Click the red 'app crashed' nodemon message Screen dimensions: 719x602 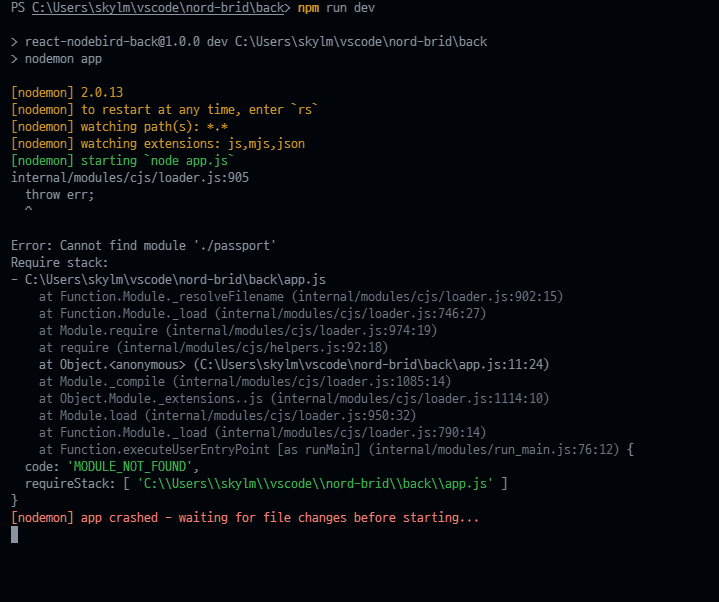pyautogui.click(x=245, y=518)
